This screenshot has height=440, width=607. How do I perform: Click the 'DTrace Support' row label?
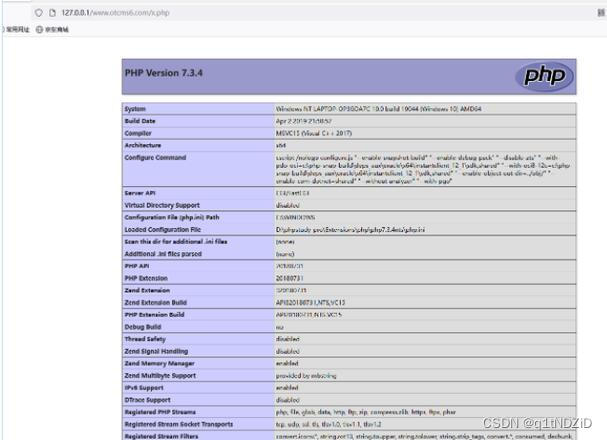[x=147, y=400]
